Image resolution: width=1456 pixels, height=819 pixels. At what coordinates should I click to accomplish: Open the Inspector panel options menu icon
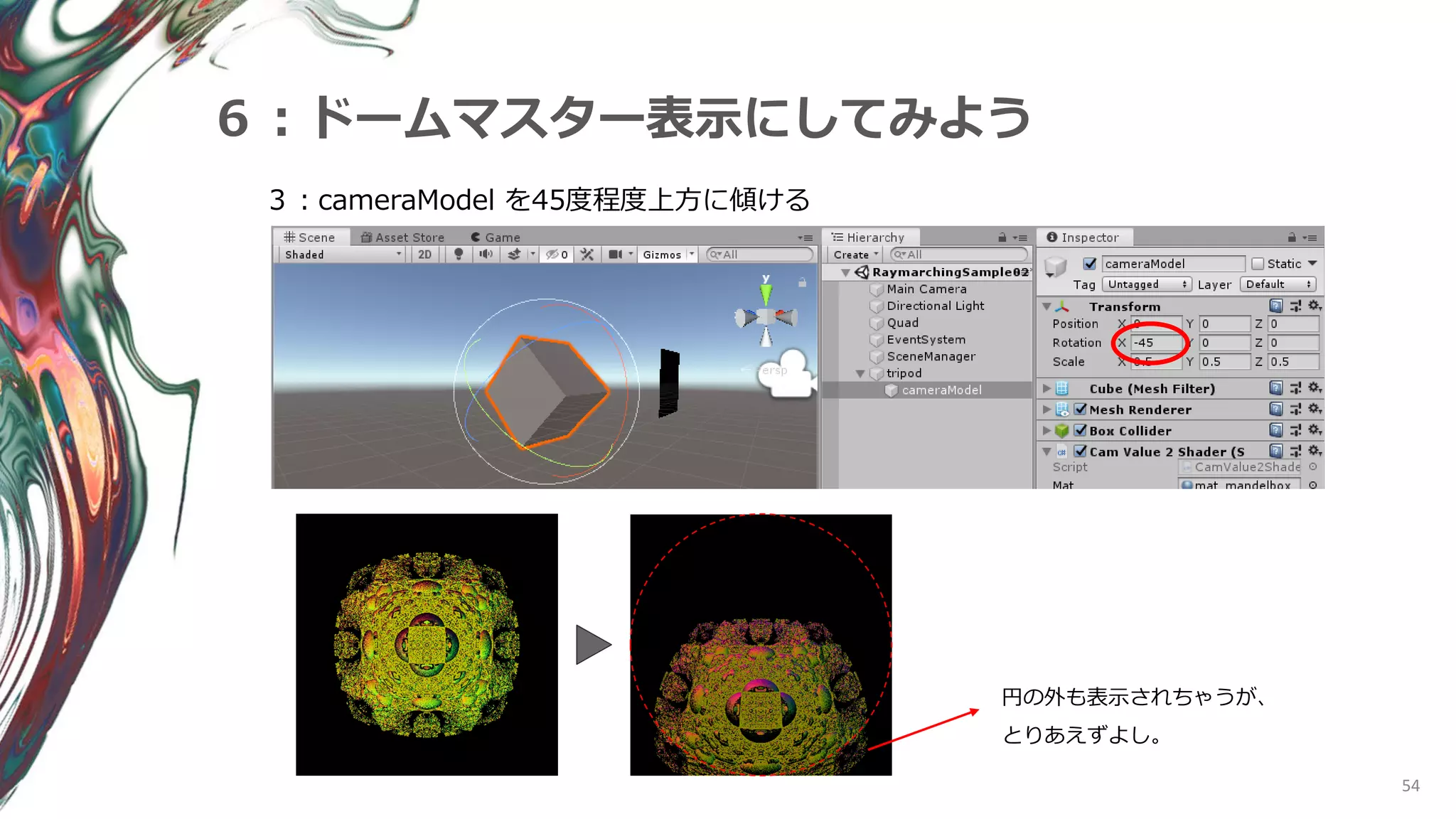tap(1310, 238)
